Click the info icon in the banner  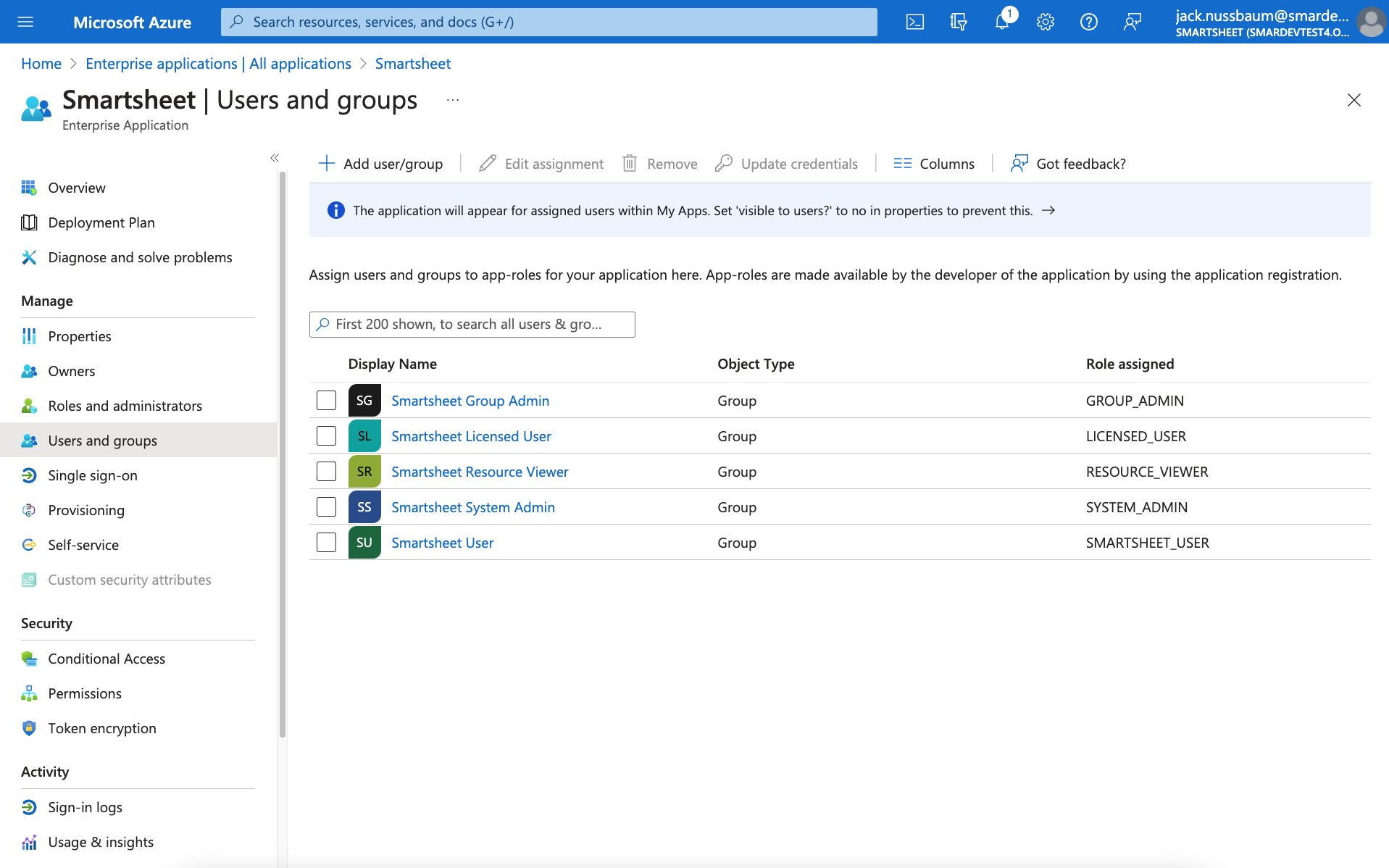click(335, 210)
